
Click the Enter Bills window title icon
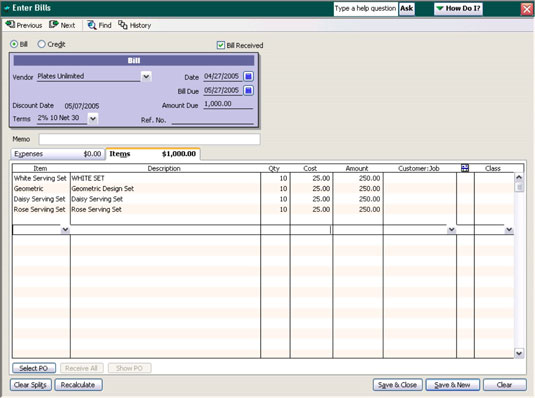(x=6, y=8)
